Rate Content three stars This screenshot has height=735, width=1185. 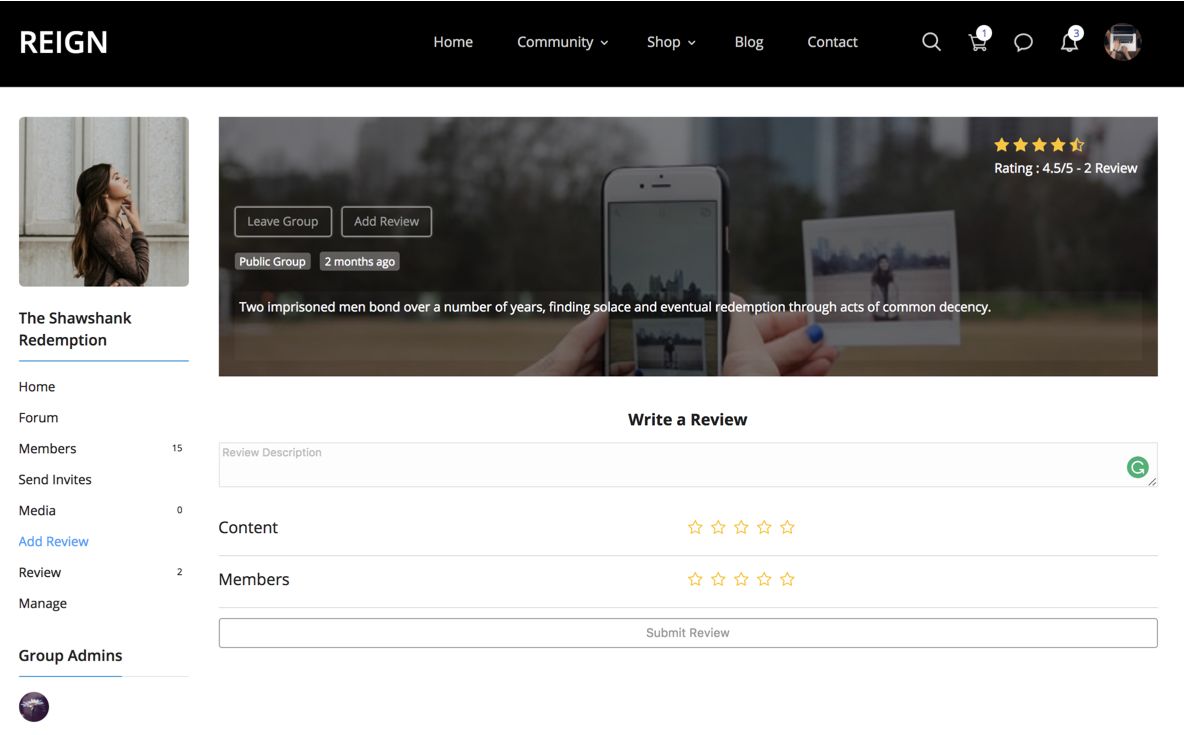click(x=741, y=527)
